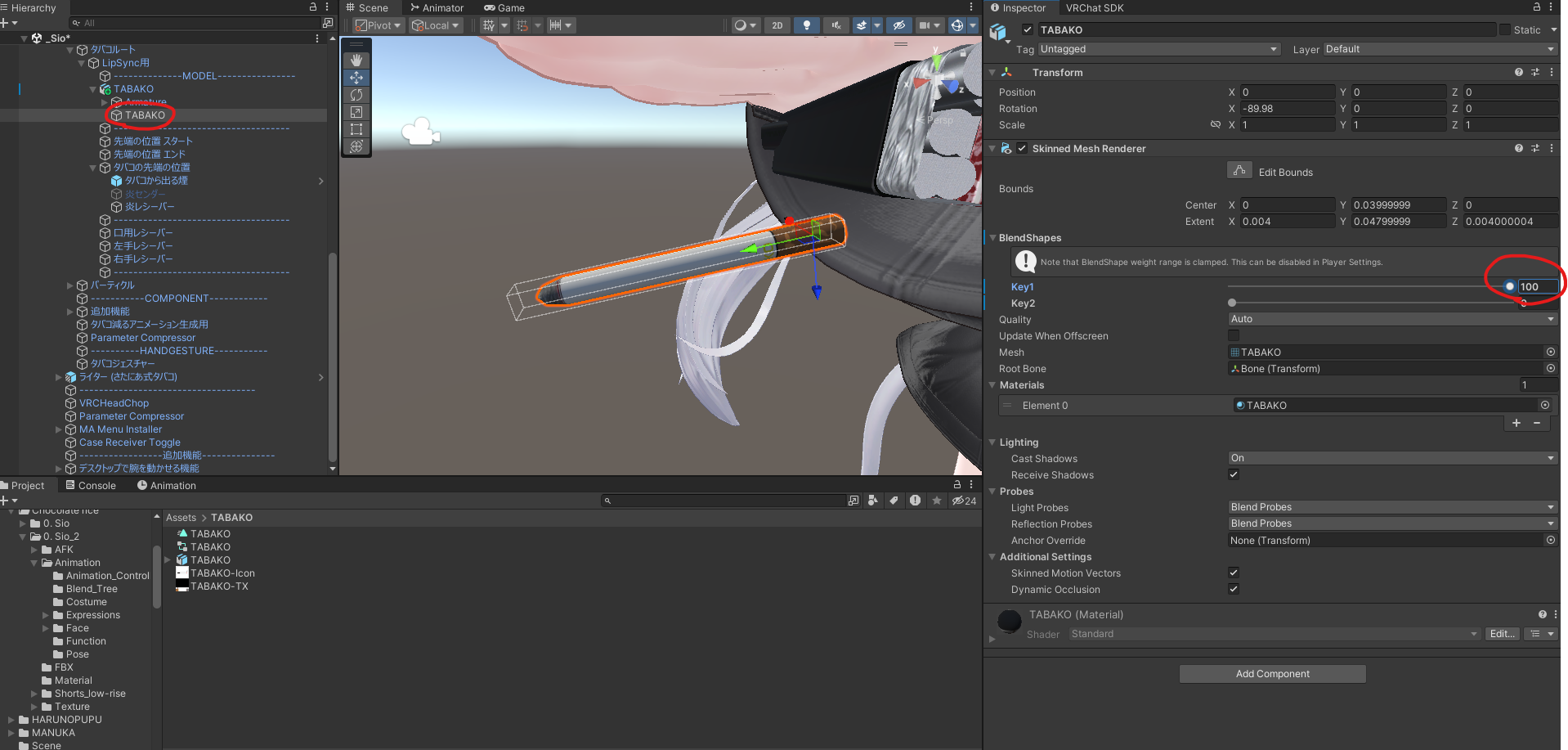
Task: Add a material slot with plus
Action: click(1516, 423)
